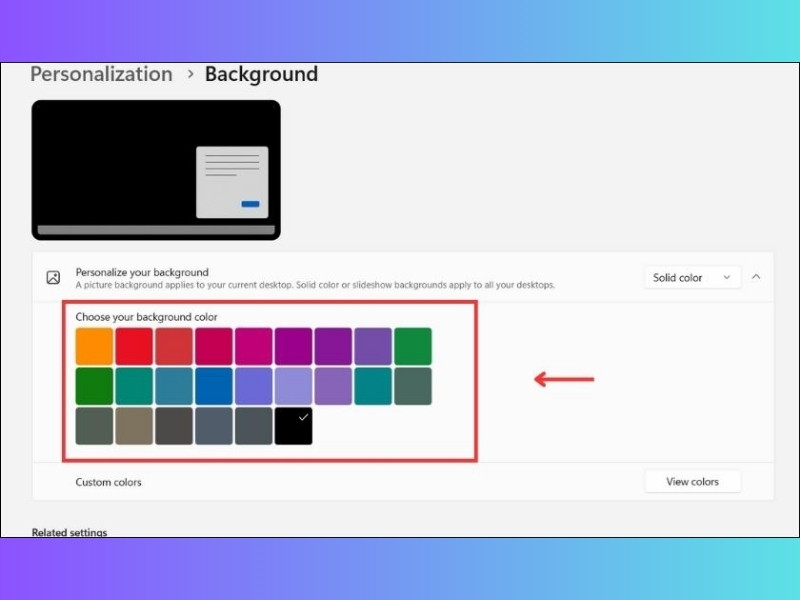Click the picture icon beside Personalize your background
The image size is (800, 600).
(53, 278)
